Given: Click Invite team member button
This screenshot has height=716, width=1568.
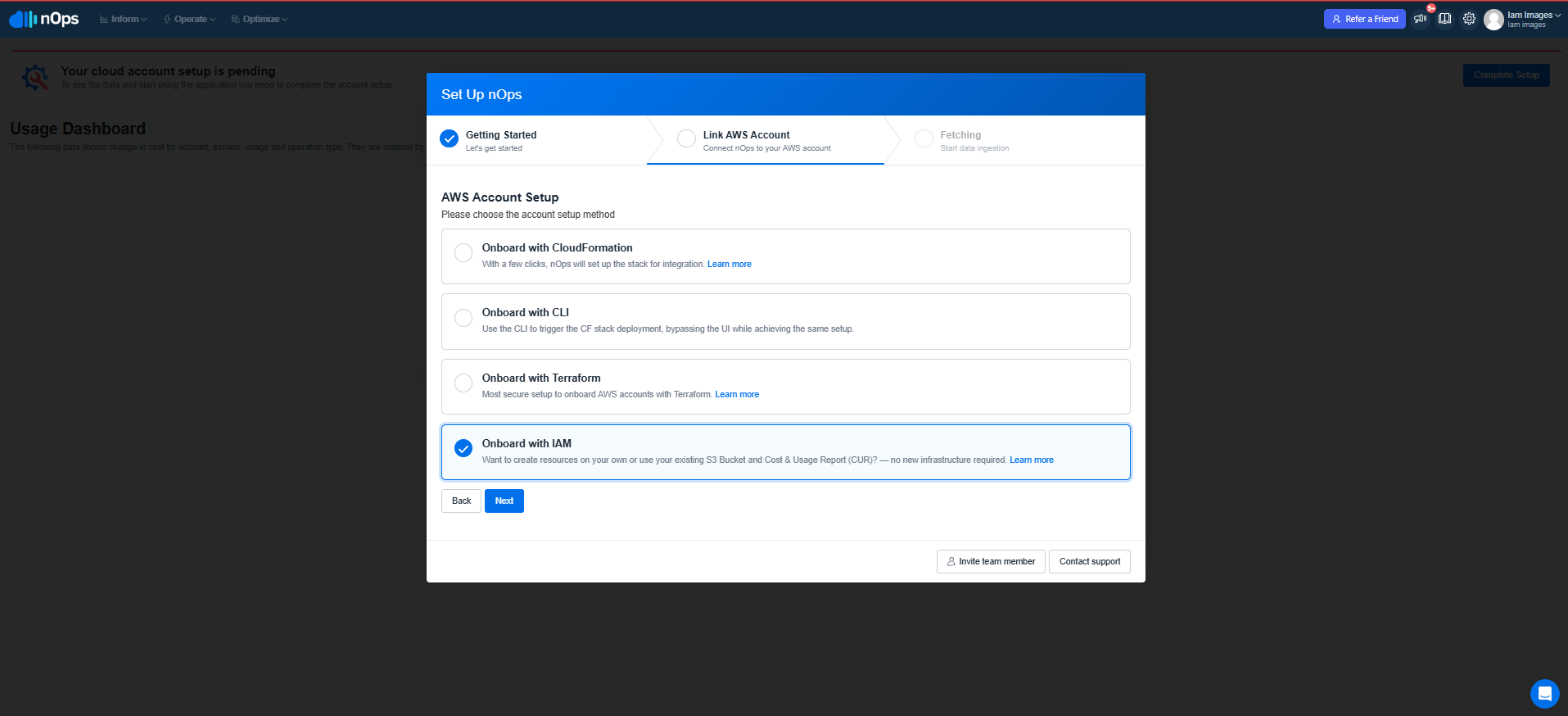Looking at the screenshot, I should pos(991,561).
